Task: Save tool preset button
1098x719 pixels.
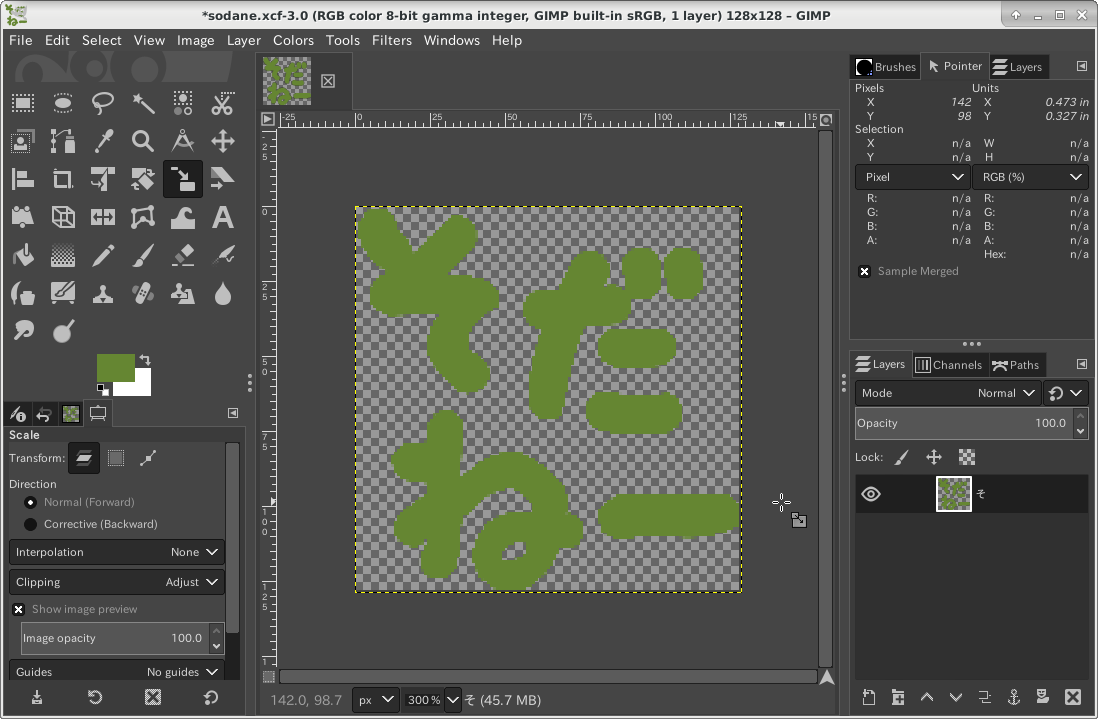Action: (37, 697)
